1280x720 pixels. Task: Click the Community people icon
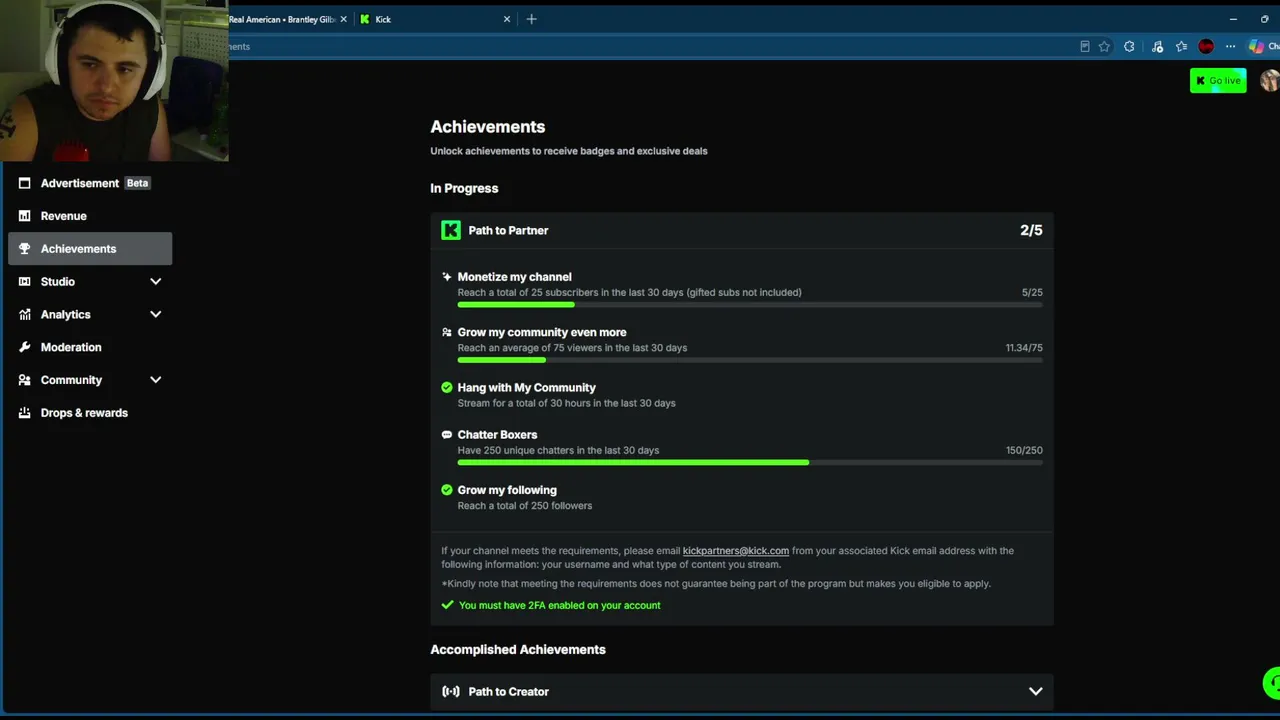point(25,380)
